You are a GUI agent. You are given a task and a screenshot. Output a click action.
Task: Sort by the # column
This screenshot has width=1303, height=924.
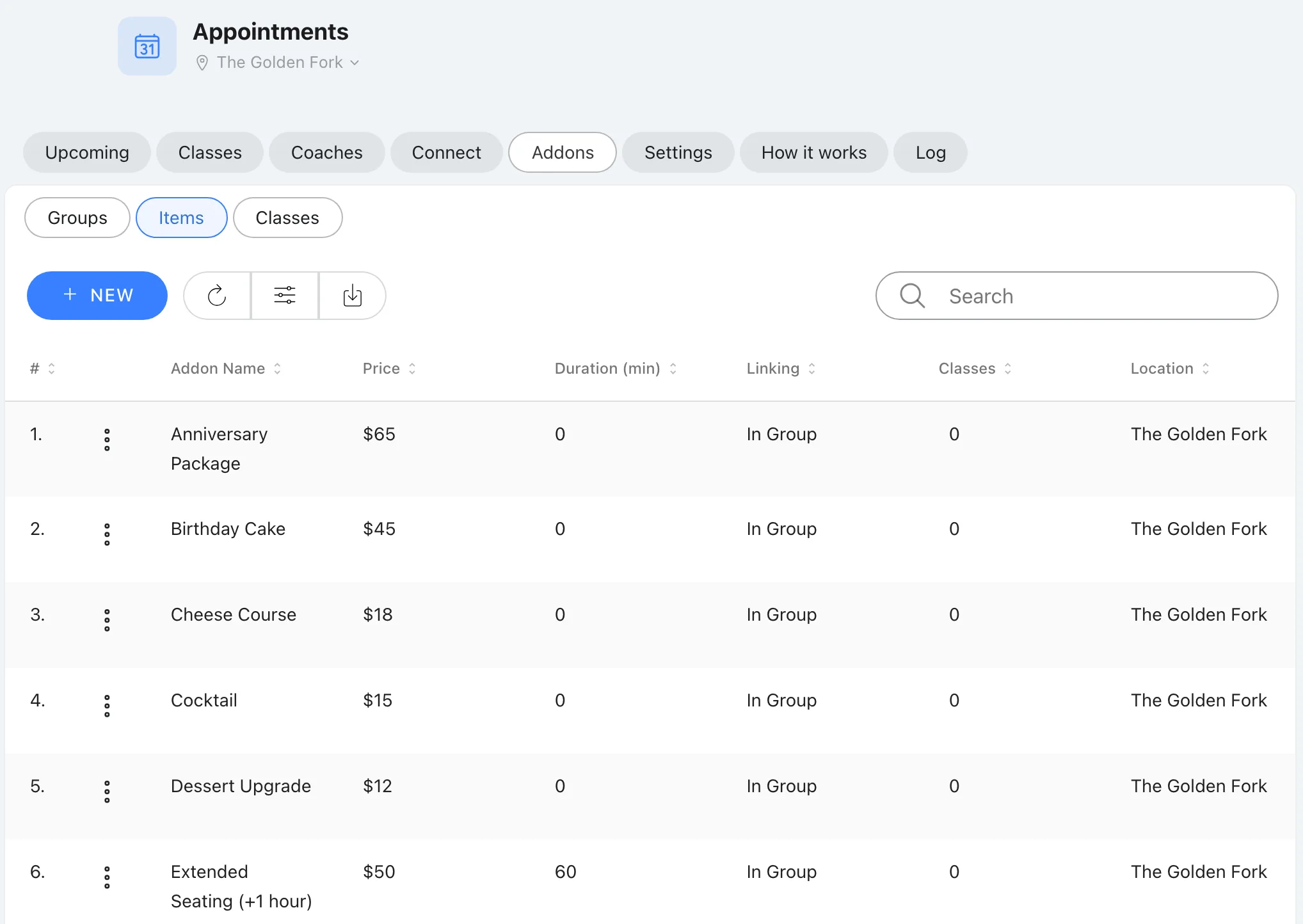click(x=43, y=369)
